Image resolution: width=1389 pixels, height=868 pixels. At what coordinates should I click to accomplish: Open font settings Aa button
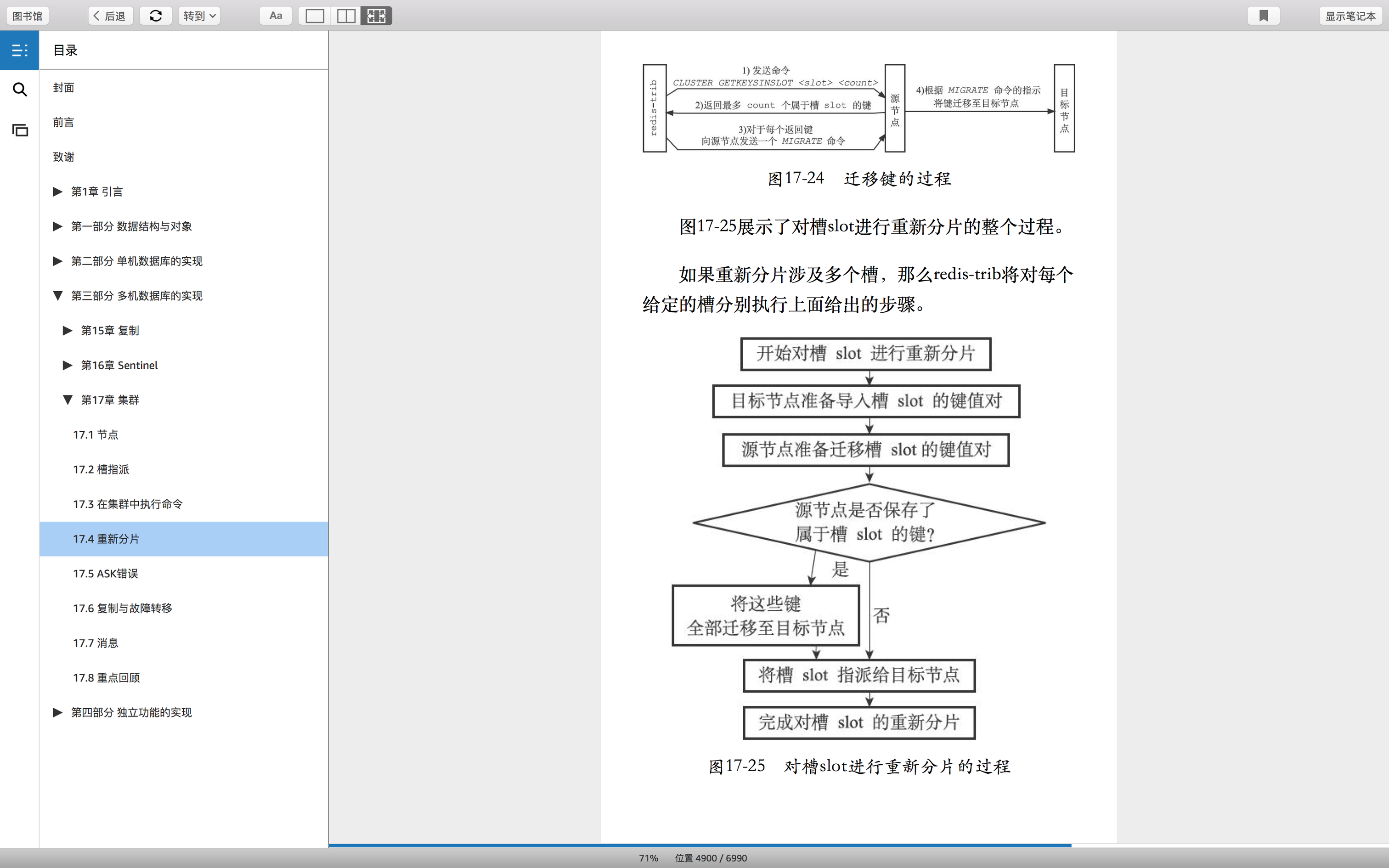coord(276,16)
